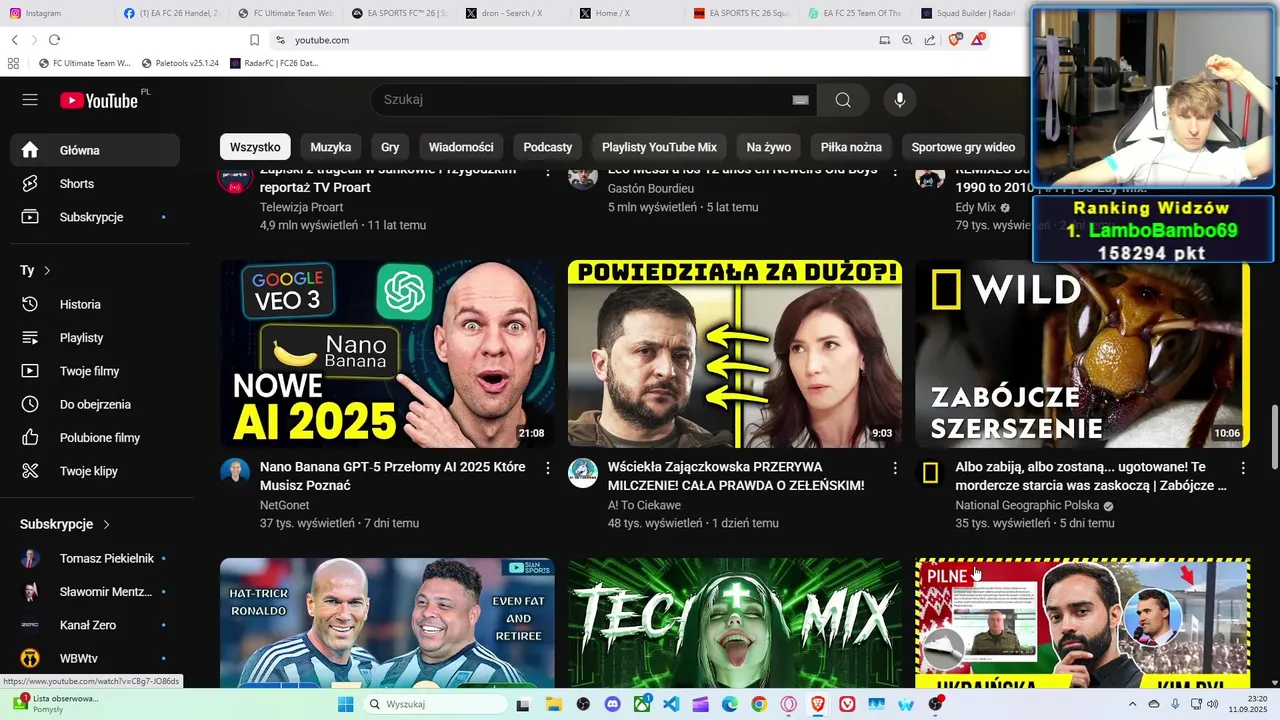Open Brave browser taskbar icon

(x=818, y=704)
